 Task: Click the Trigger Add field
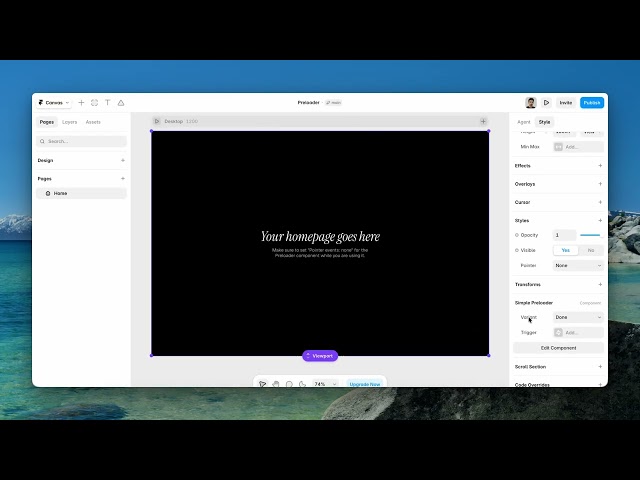(578, 333)
